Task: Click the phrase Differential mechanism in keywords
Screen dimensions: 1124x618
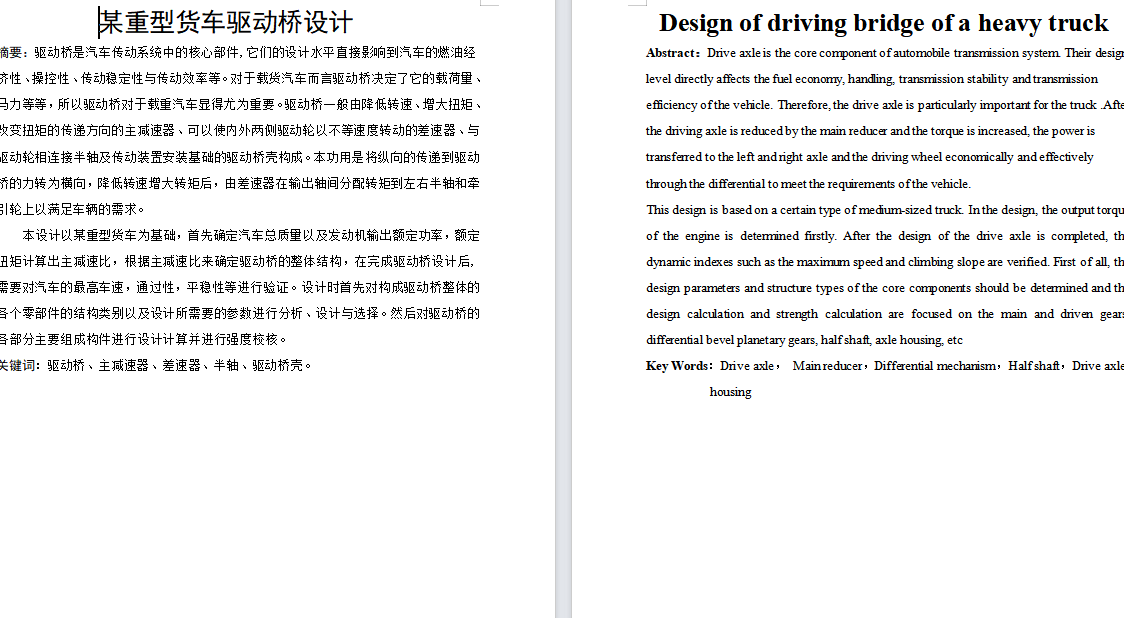Action: coord(935,367)
